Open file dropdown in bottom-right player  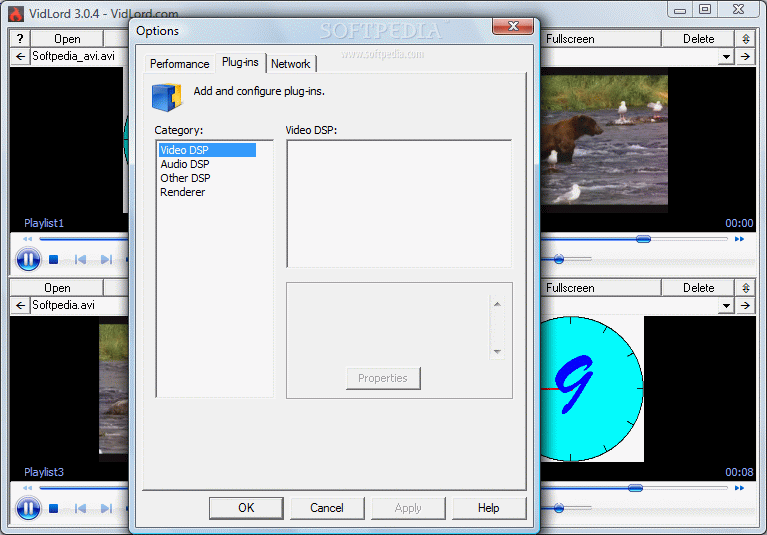726,306
